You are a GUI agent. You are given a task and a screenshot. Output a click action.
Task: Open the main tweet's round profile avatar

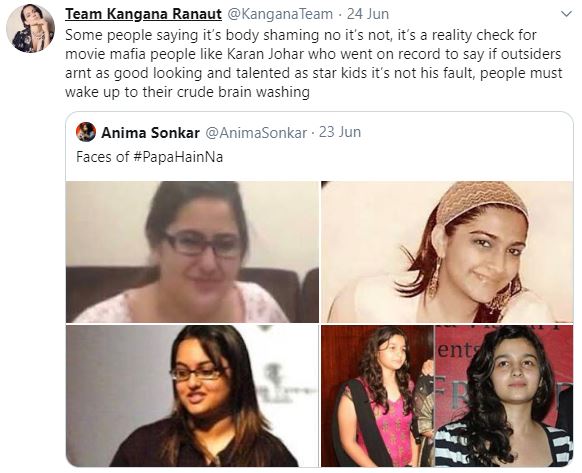tap(30, 29)
